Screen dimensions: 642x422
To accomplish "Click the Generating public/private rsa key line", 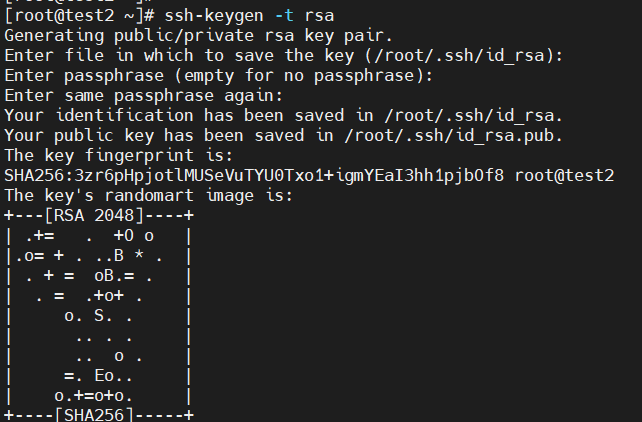I will (x=199, y=36).
